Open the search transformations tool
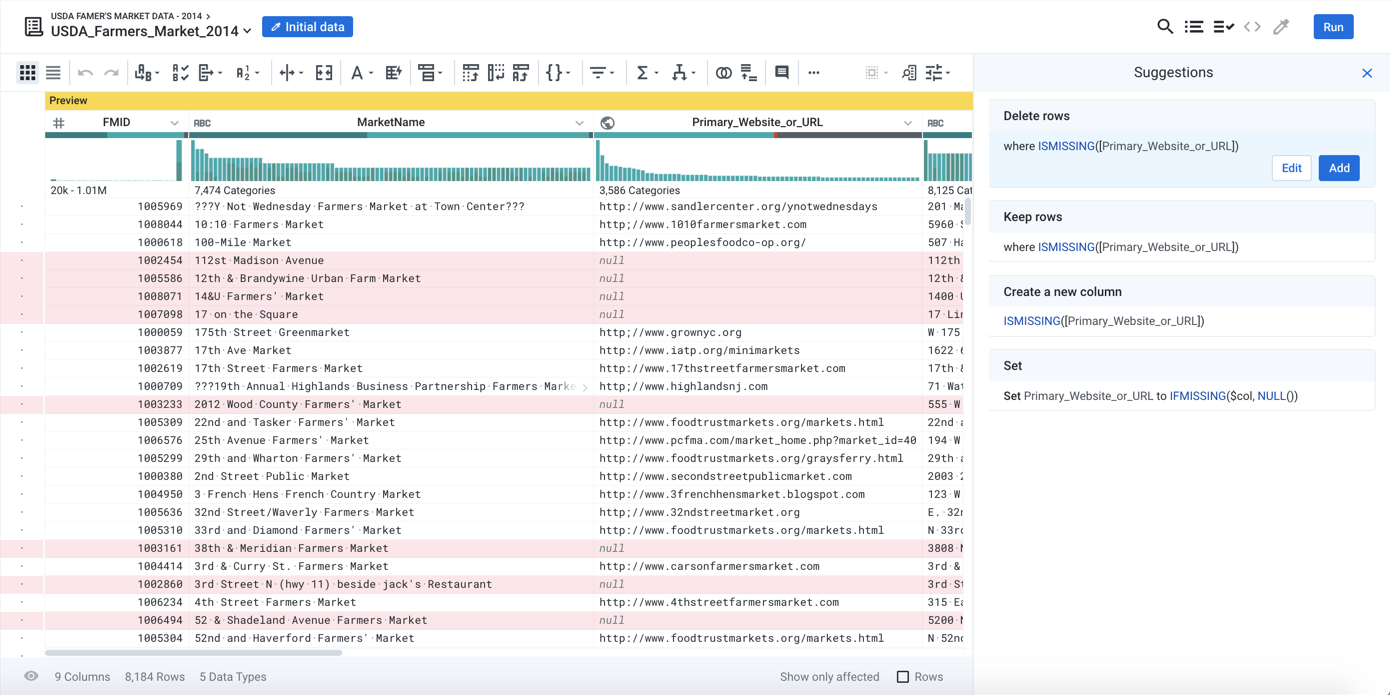 1165,27
